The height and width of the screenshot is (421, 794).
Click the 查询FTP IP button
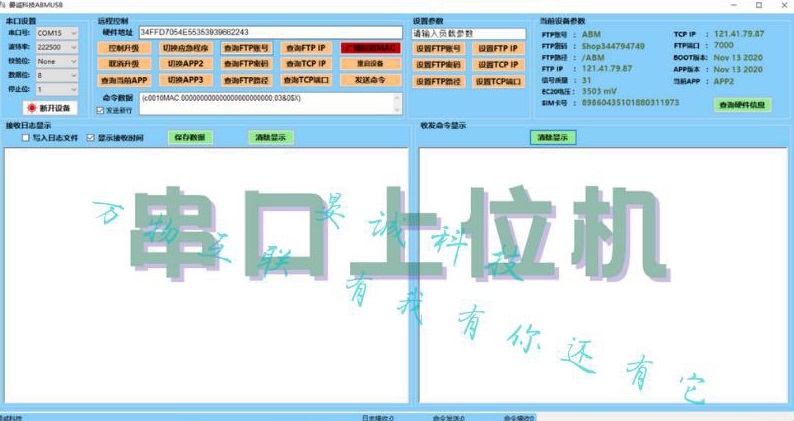306,48
